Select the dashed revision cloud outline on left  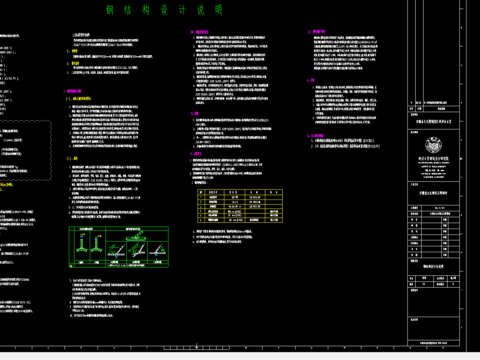tap(26, 151)
